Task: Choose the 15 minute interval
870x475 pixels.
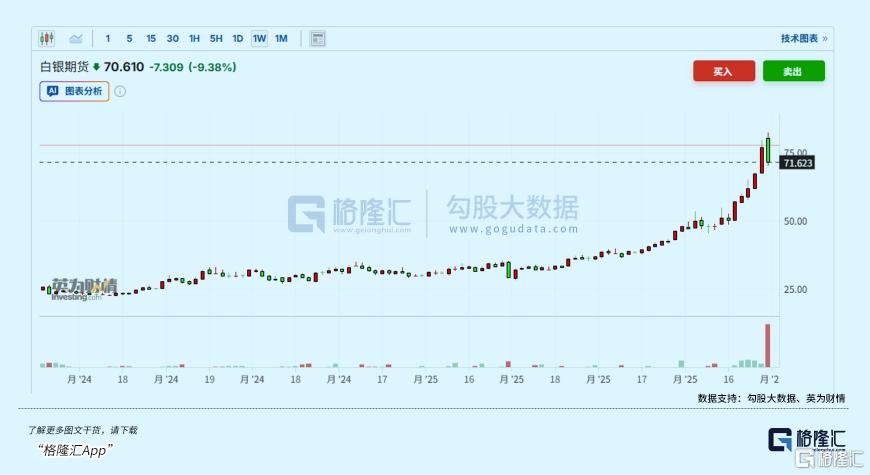Action: coord(151,39)
